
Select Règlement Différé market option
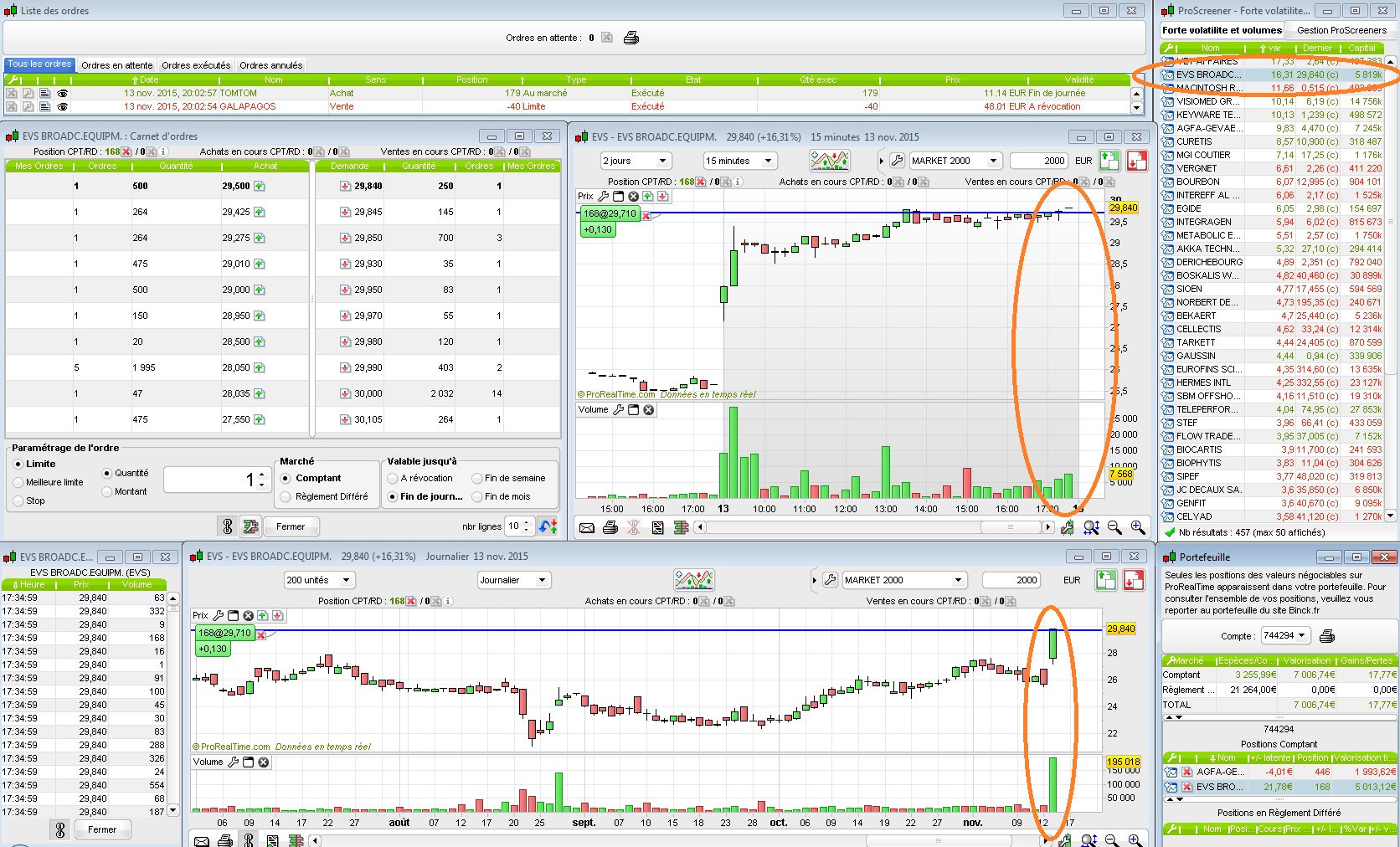[286, 496]
